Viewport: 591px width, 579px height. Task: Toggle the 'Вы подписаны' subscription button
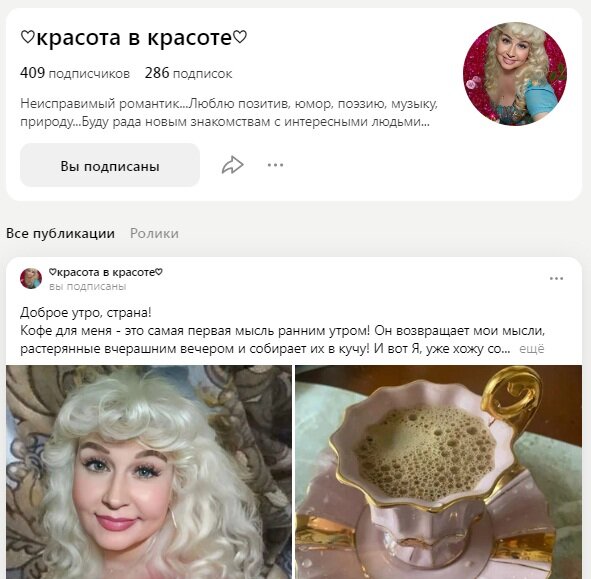click(x=110, y=165)
